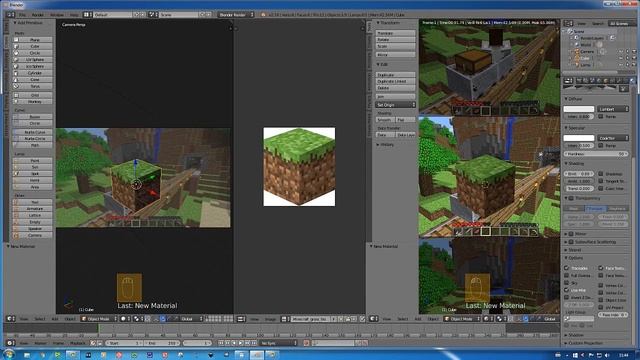640x360 pixels.
Task: Add a Text object
Action: pyautogui.click(x=33, y=202)
